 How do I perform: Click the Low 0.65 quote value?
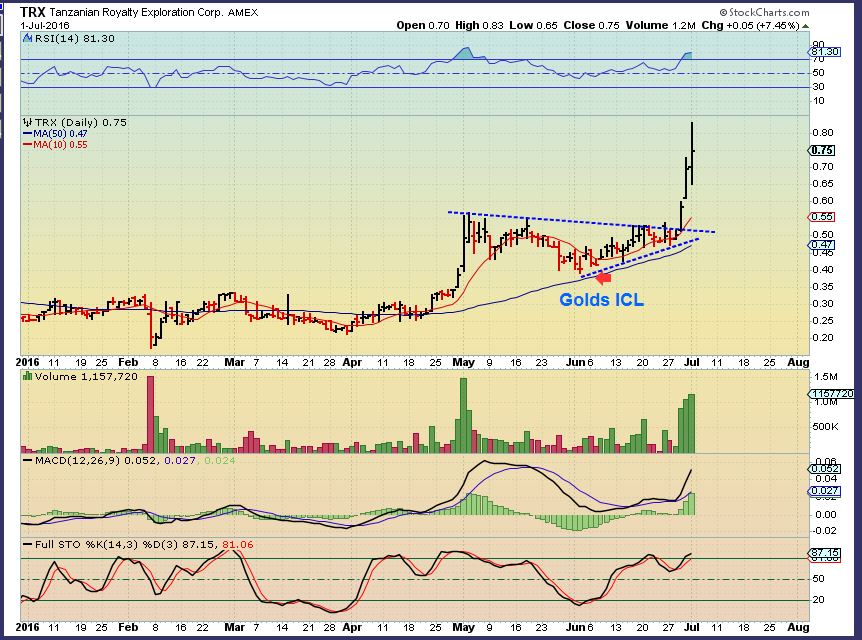533,25
